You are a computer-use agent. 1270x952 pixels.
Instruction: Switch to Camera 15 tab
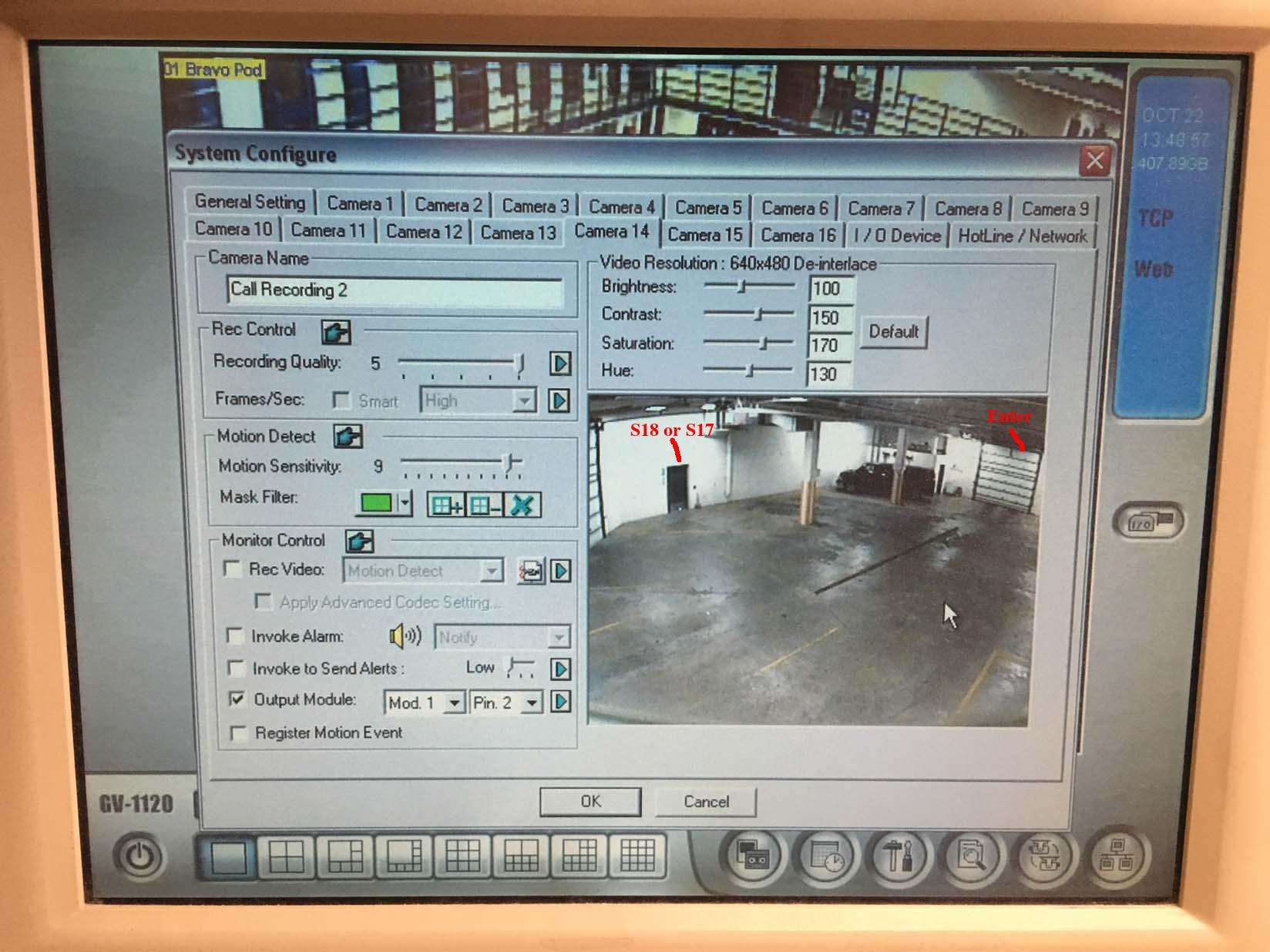[x=704, y=234]
